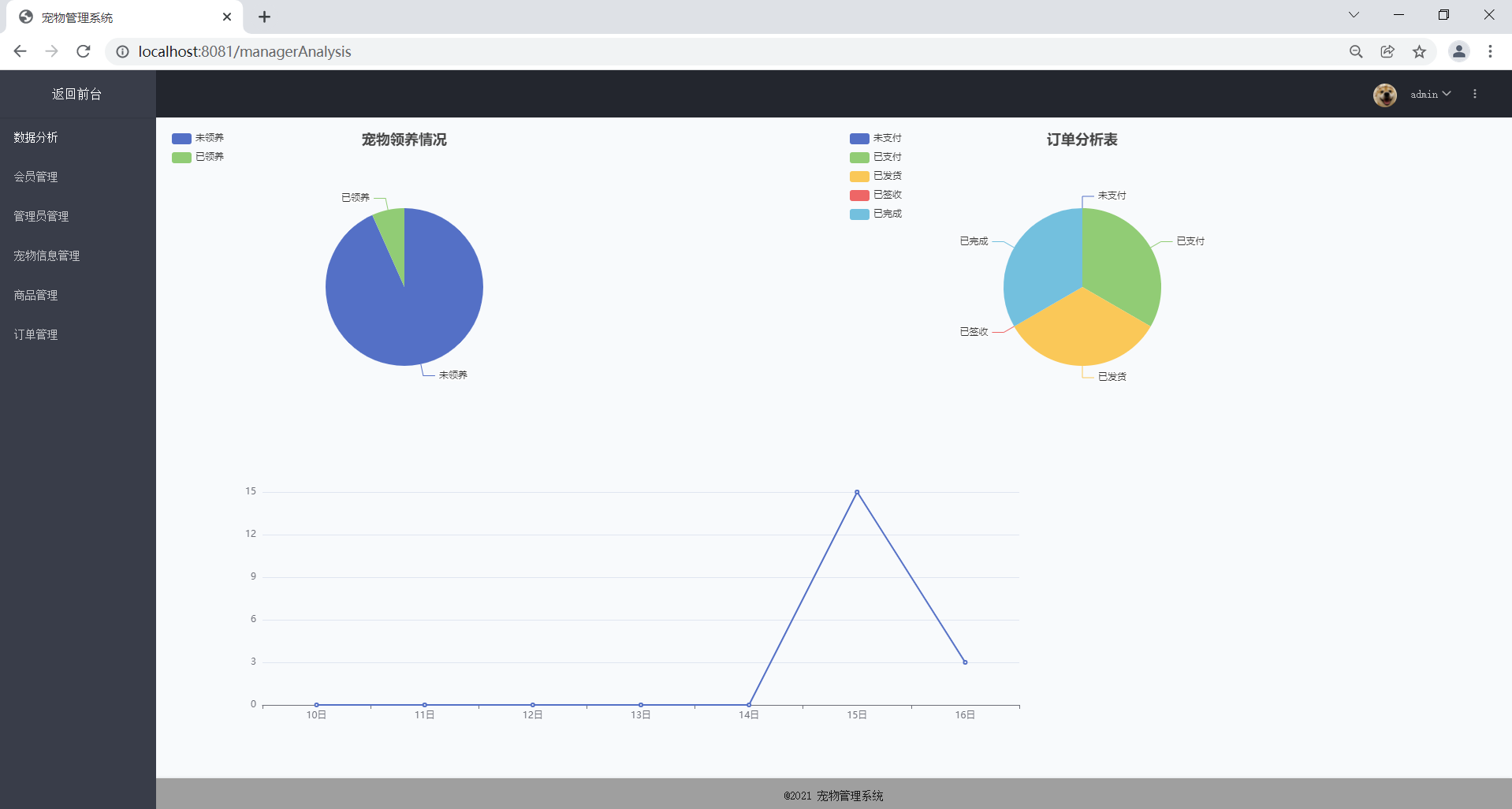Click the browser back arrow

click(20, 51)
